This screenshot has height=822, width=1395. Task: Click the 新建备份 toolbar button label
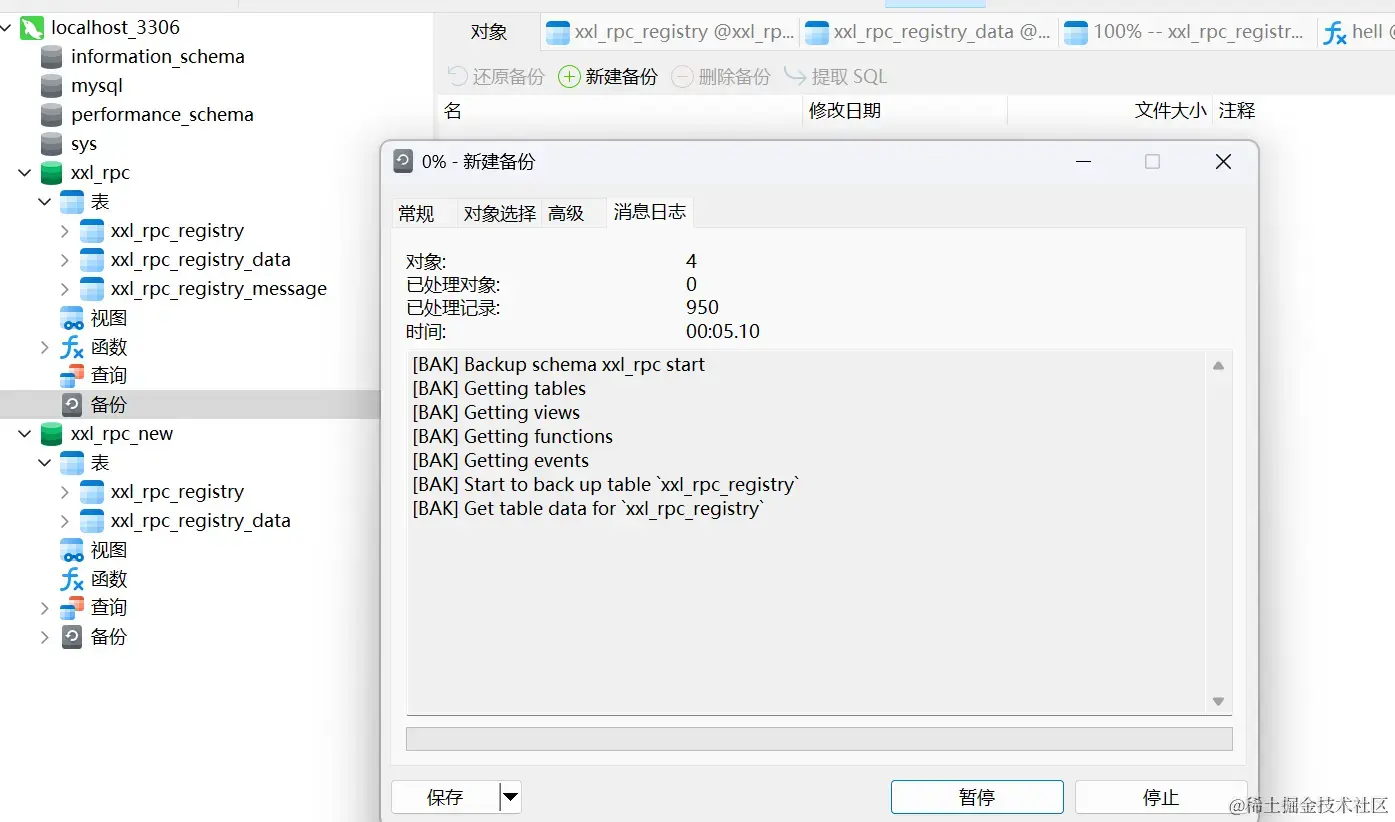622,77
